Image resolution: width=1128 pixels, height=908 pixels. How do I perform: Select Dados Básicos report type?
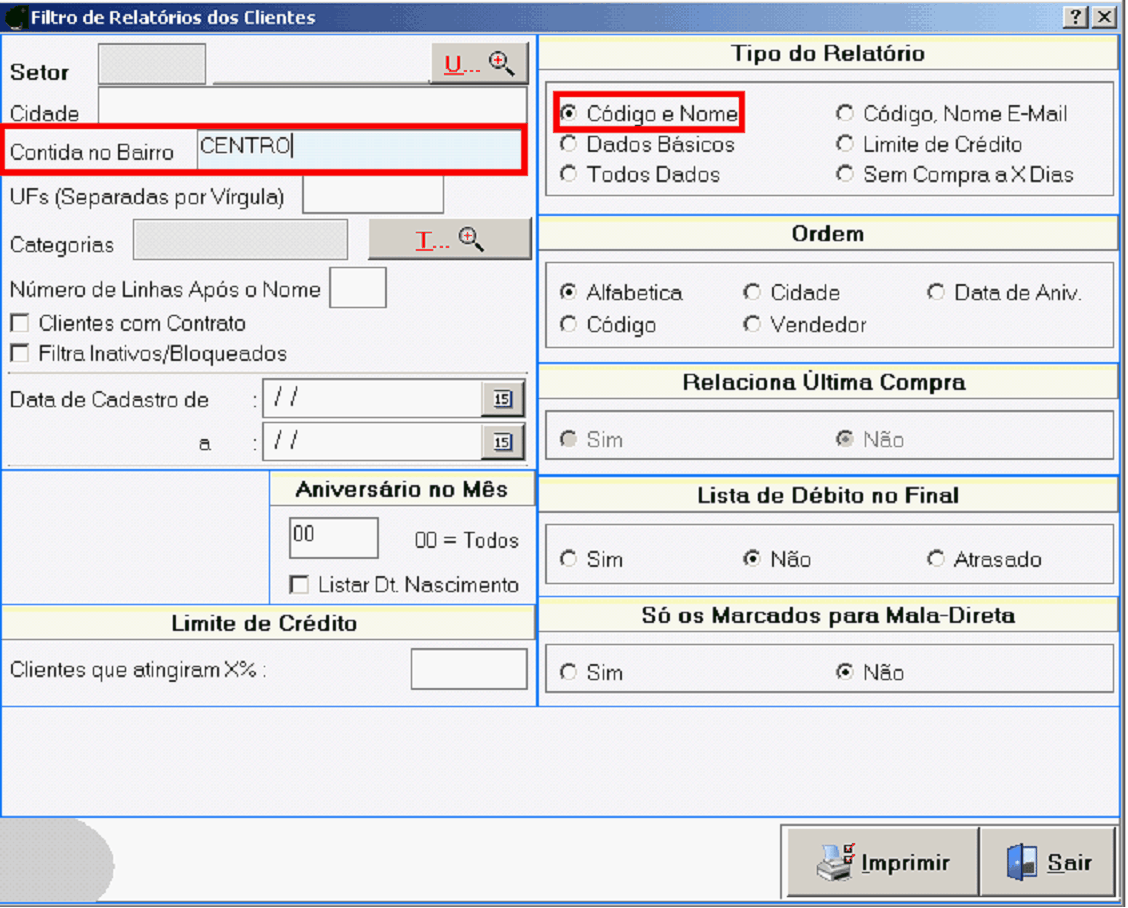(569, 144)
